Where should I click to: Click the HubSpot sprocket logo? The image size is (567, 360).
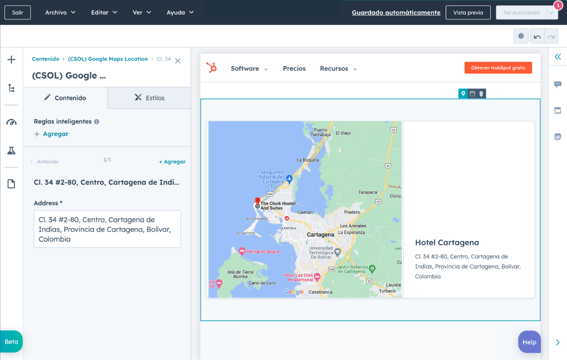(x=212, y=67)
